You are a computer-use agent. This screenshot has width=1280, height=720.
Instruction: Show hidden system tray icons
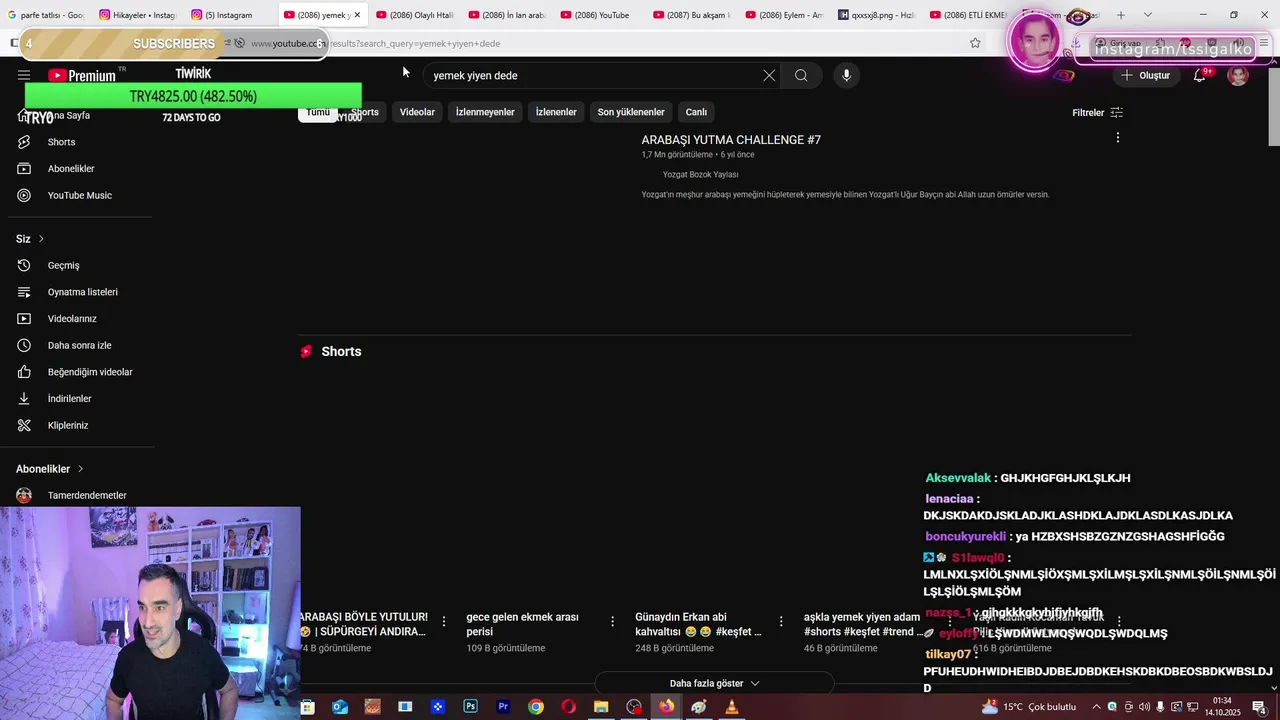(1096, 707)
